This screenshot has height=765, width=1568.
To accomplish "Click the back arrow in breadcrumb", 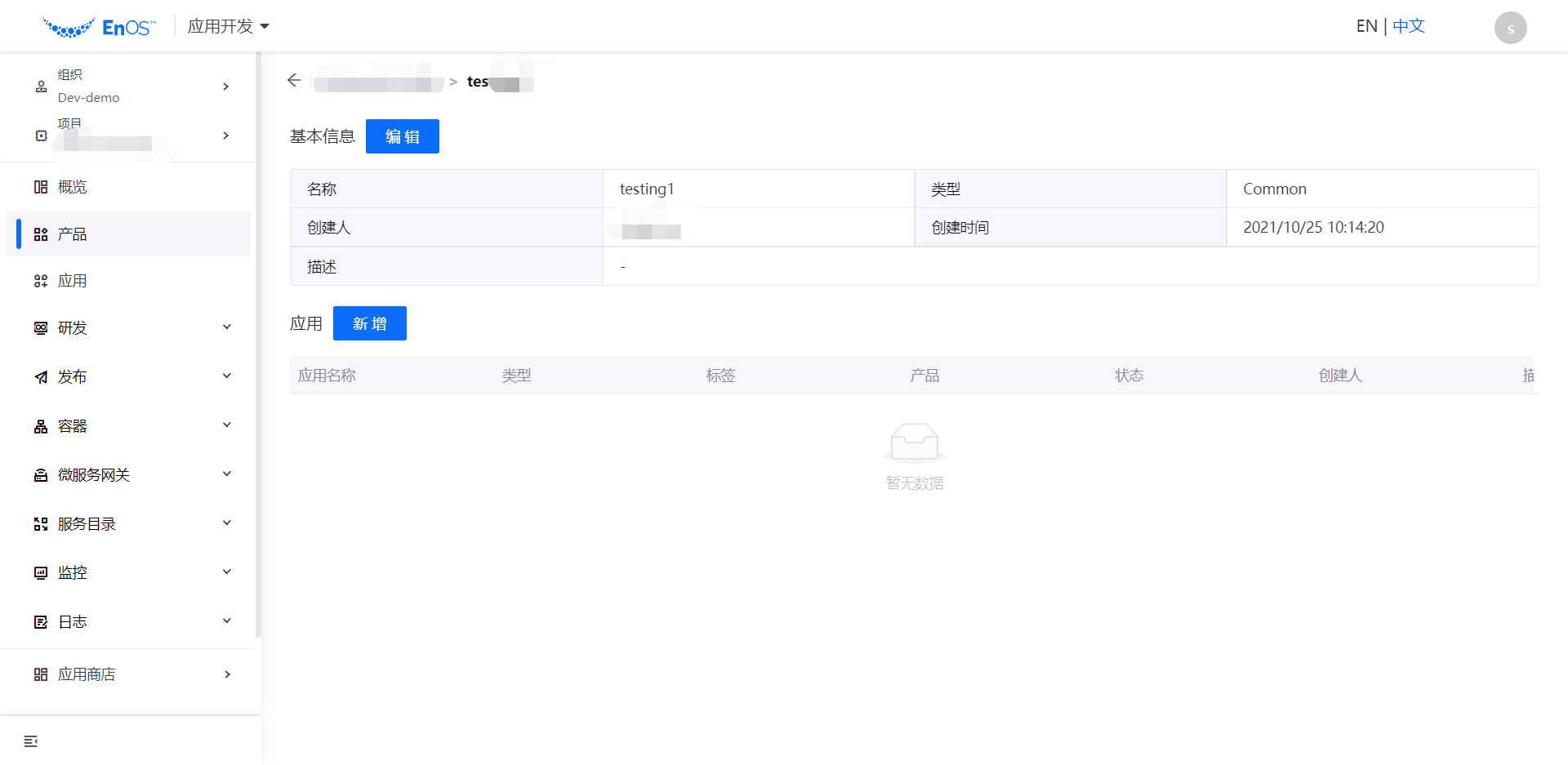I will coord(294,80).
